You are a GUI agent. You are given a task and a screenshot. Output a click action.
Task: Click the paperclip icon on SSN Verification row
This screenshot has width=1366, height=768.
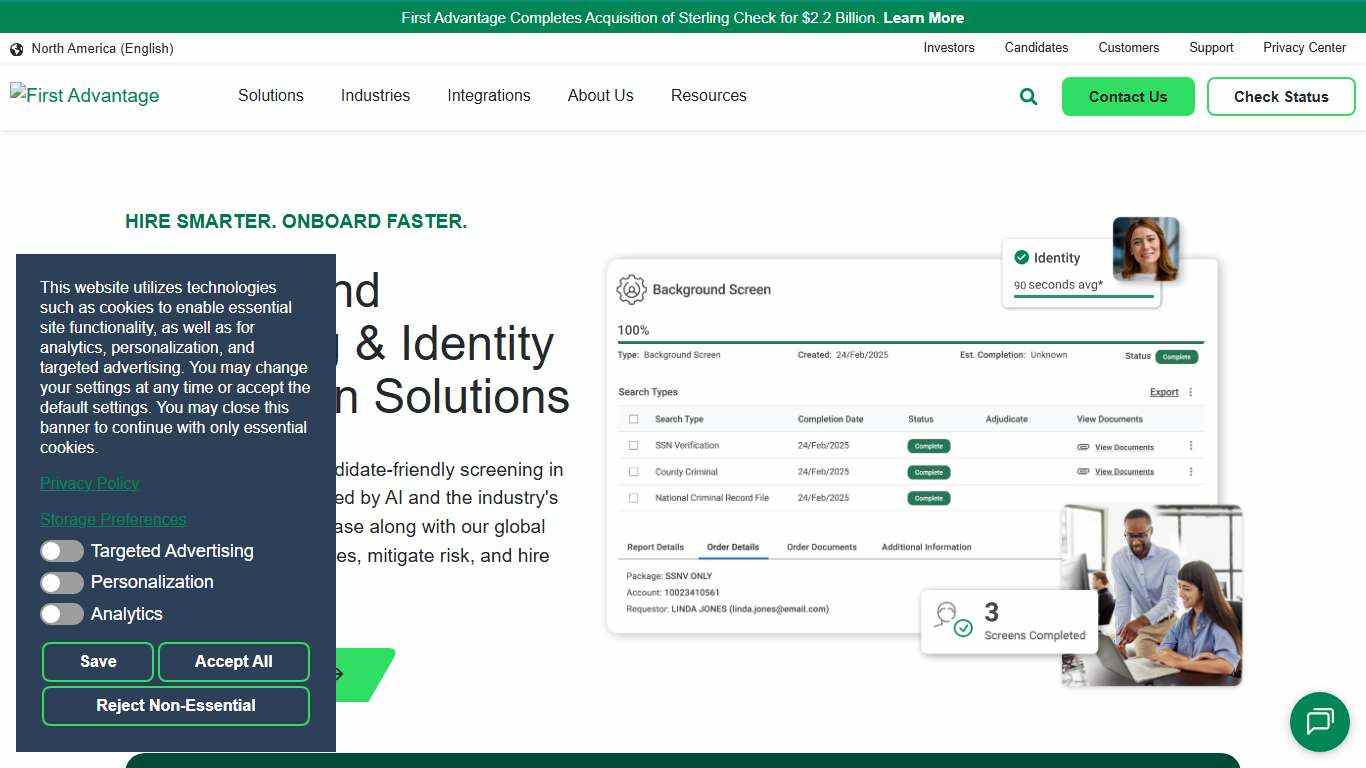point(1082,445)
